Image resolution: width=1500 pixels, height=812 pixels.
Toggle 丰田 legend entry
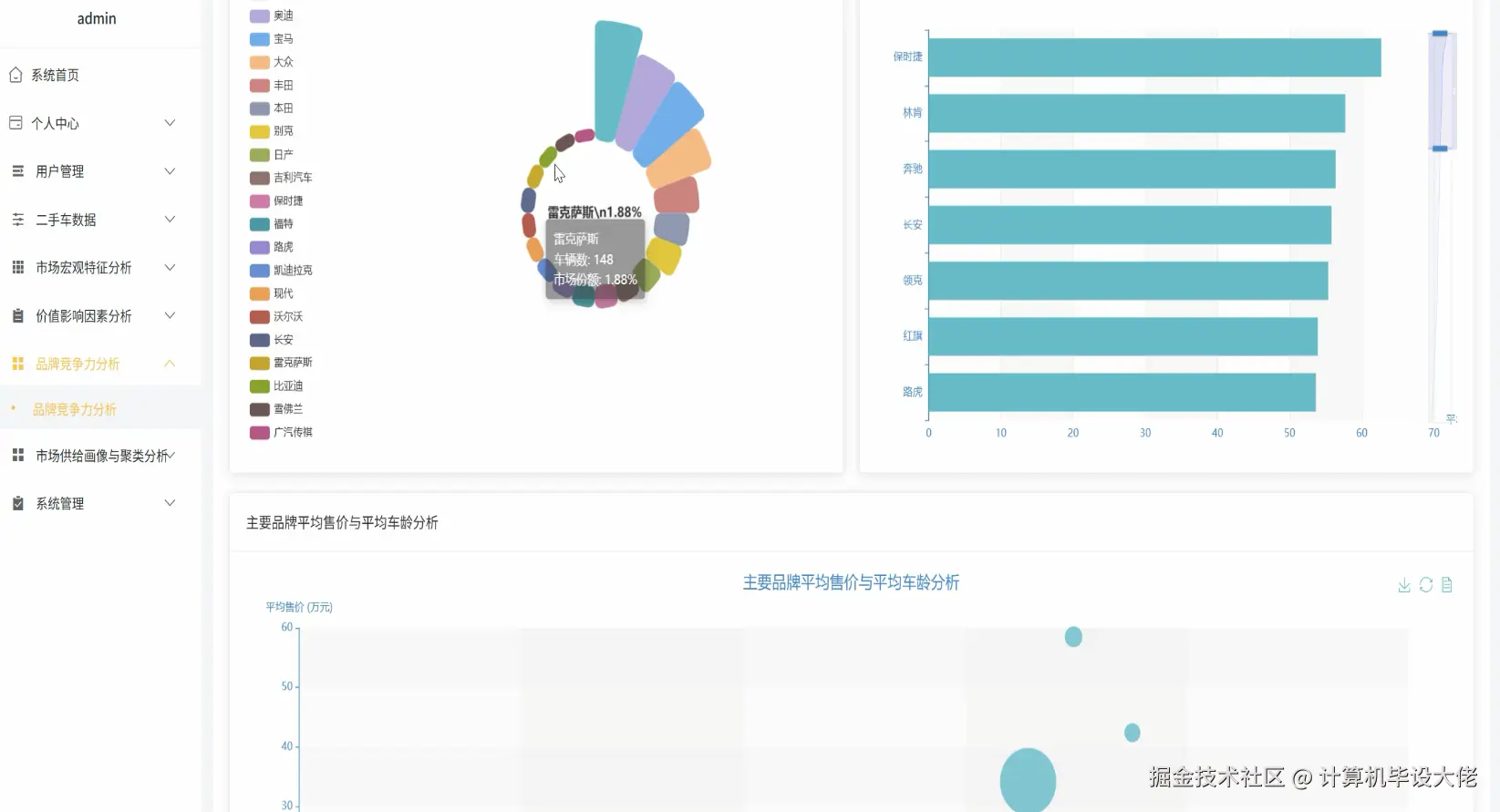272,86
